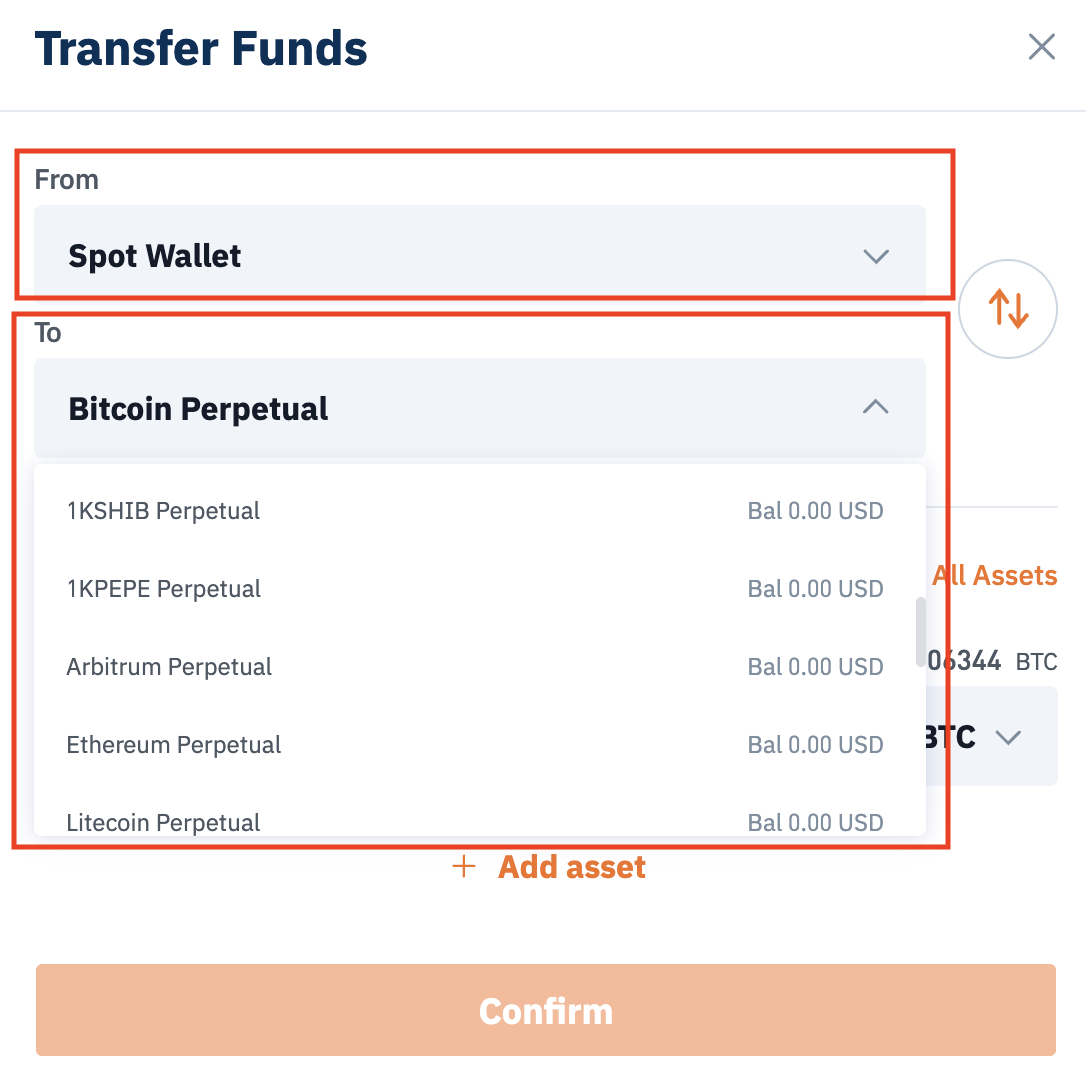This screenshot has width=1086, height=1090.
Task: Choose 1KPEPE Perpetual as destination
Action: click(164, 589)
